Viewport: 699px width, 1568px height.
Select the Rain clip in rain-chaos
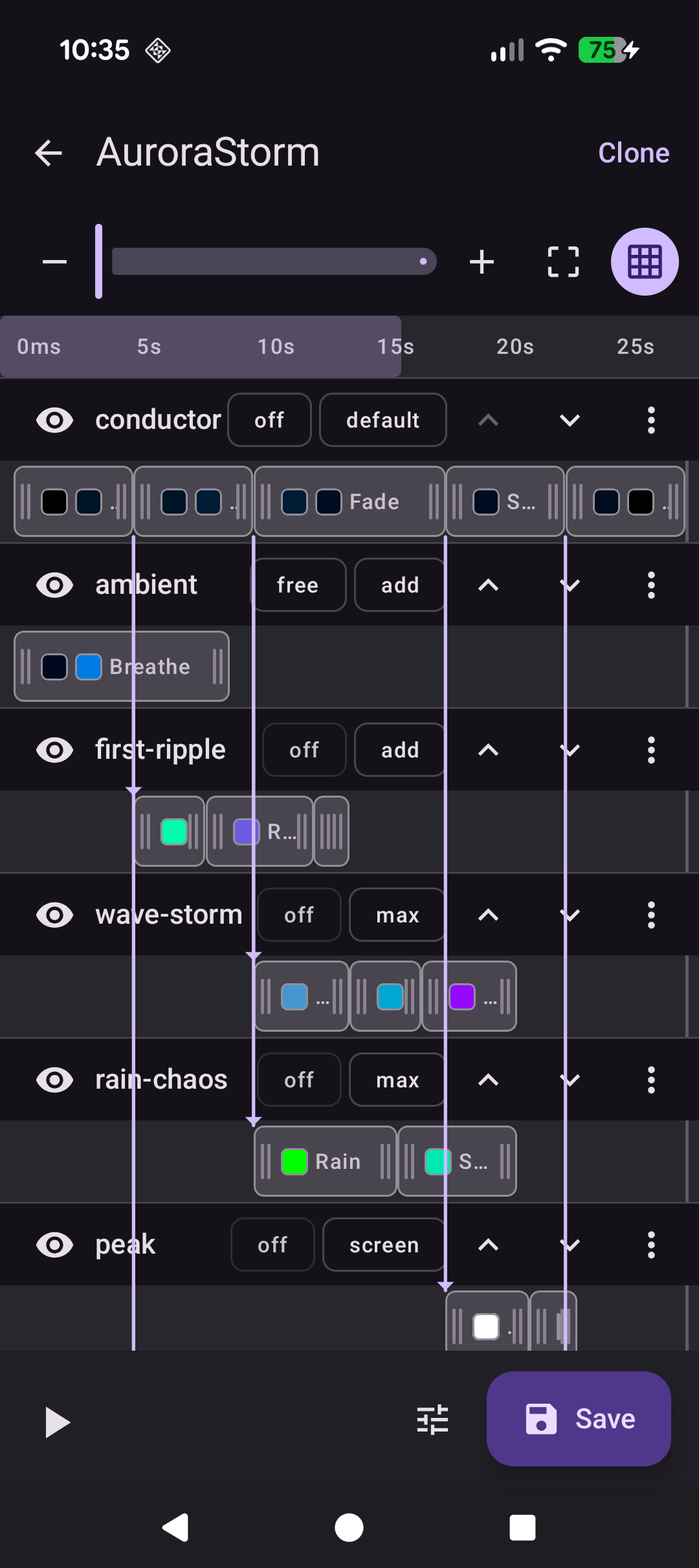tap(326, 1162)
